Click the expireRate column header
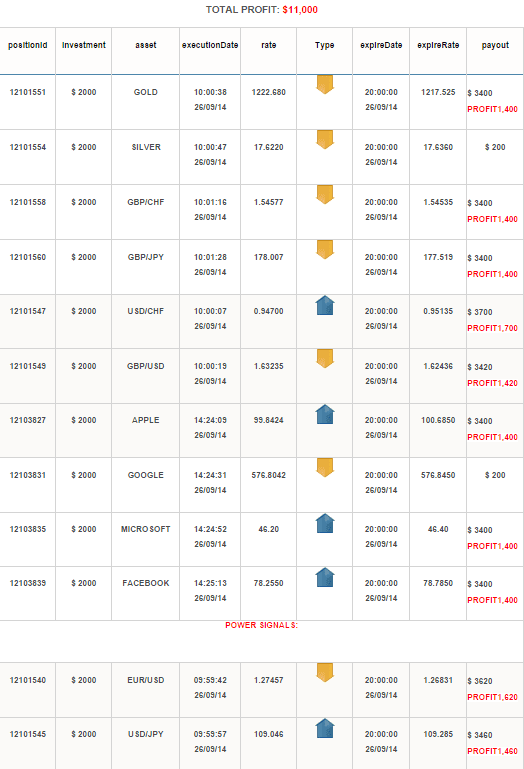The width and height of the screenshot is (524, 769). (438, 45)
